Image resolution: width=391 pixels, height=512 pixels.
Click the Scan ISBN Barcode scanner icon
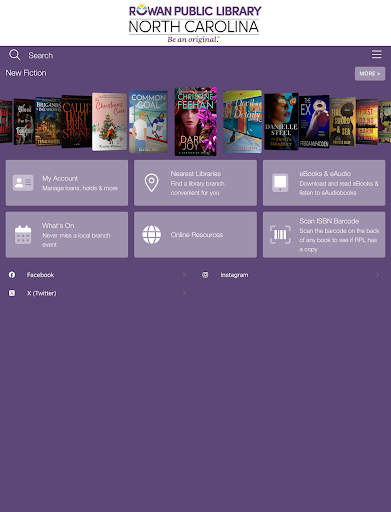[280, 235]
